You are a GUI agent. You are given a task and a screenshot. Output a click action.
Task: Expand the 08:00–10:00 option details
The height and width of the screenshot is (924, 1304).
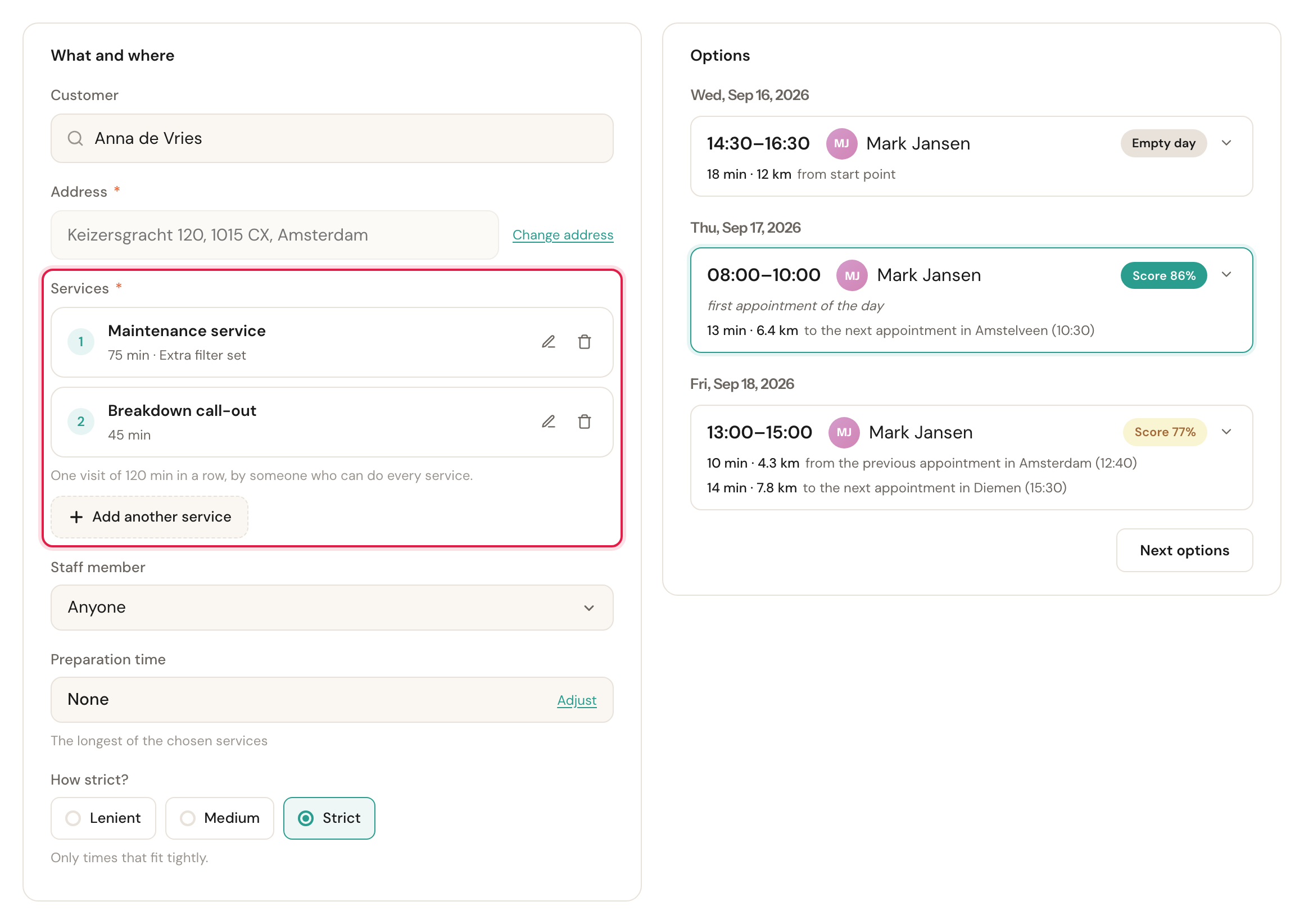(x=1226, y=275)
